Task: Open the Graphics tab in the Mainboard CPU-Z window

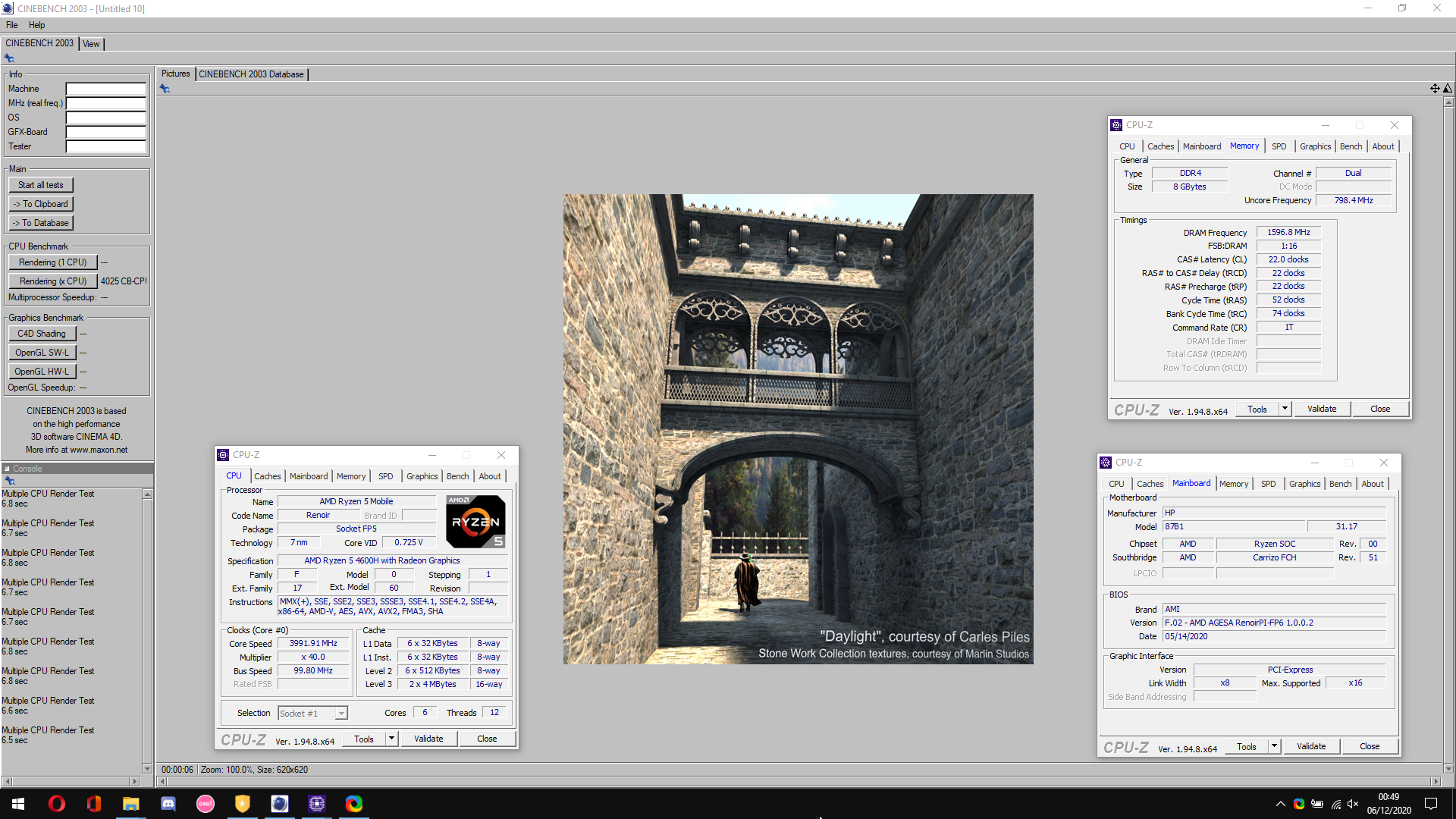Action: [x=1304, y=484]
